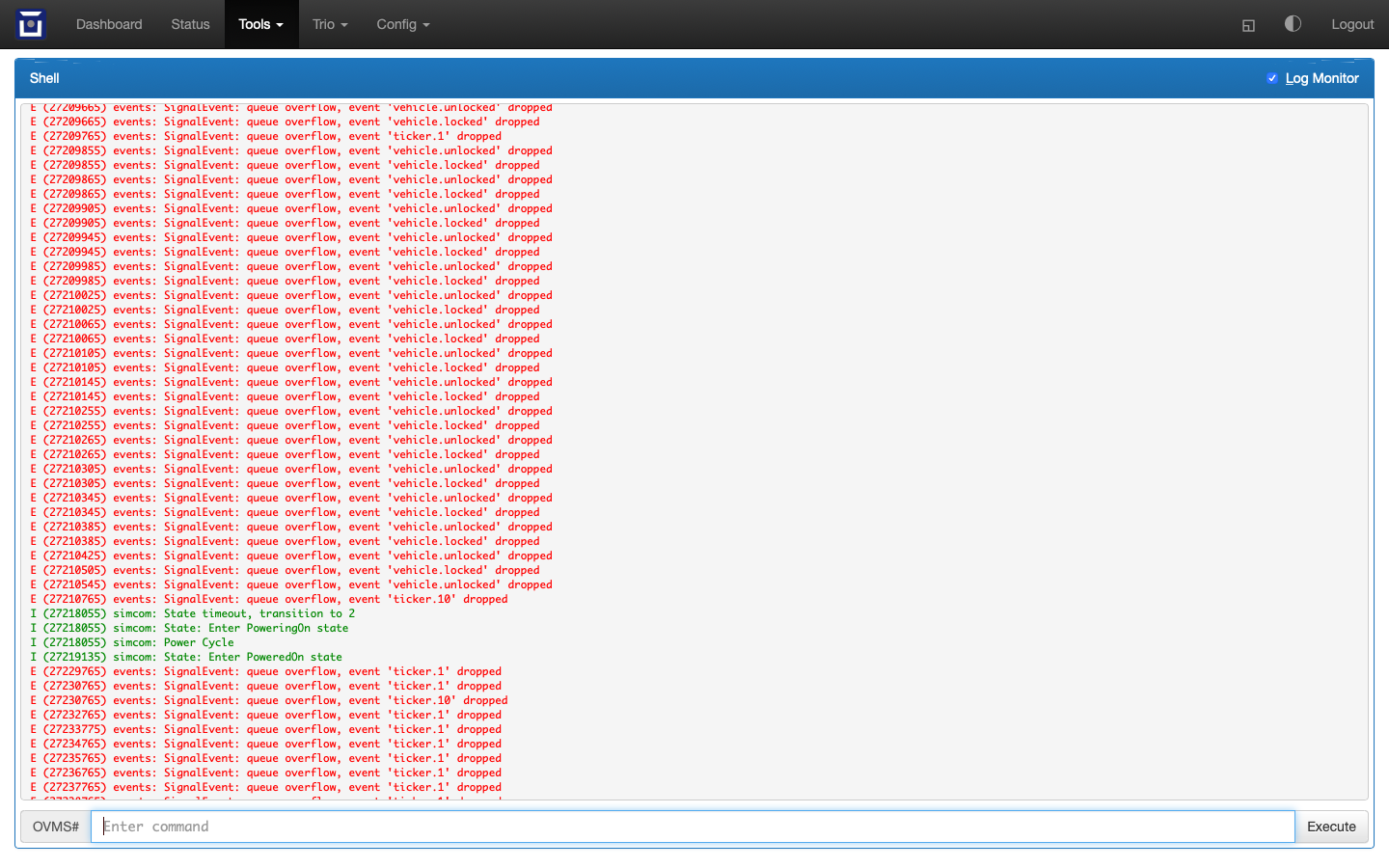Viewport: 1389px width, 868px height.
Task: Log out using the Logout link
Action: click(x=1351, y=24)
